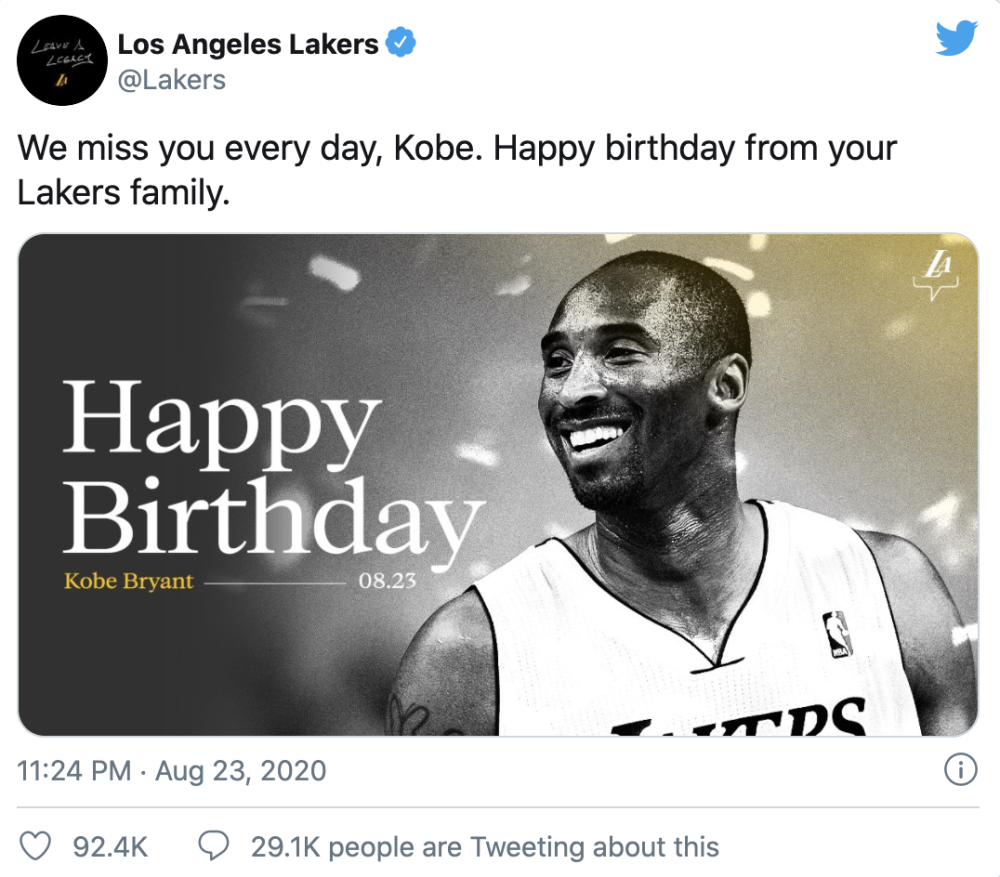1000x877 pixels.
Task: Open the 11:24 PM · Aug 23, 2020 timestamp
Action: (172, 771)
